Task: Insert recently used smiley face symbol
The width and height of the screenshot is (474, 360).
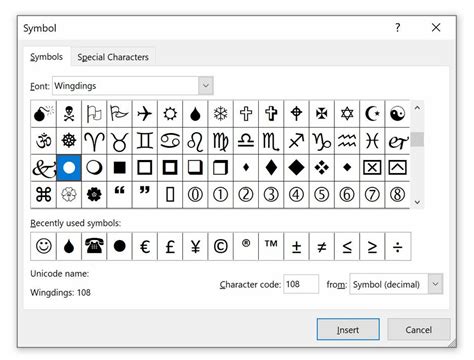Action: tap(44, 247)
